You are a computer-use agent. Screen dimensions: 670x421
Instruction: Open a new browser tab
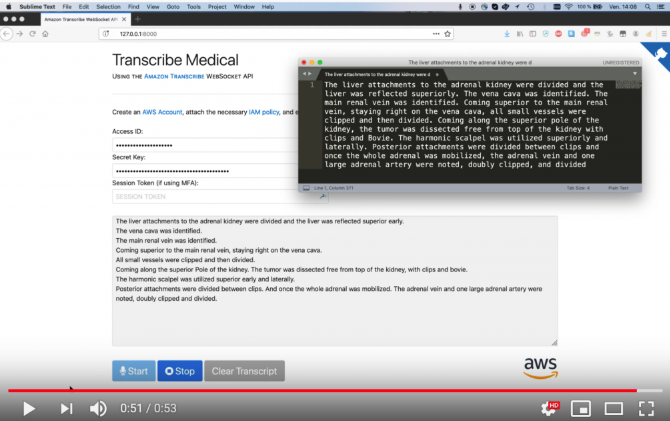coord(138,19)
